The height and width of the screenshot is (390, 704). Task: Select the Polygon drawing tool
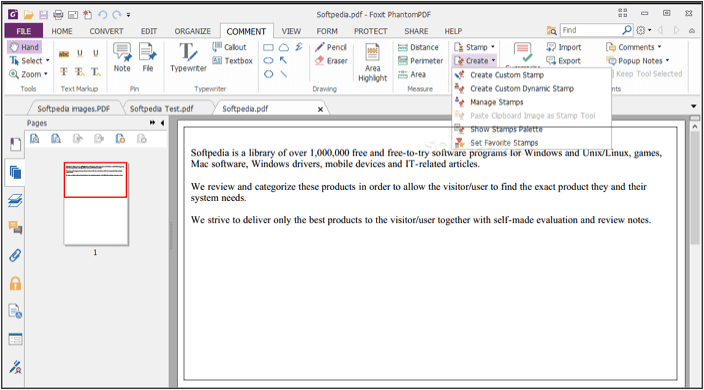pyautogui.click(x=268, y=74)
